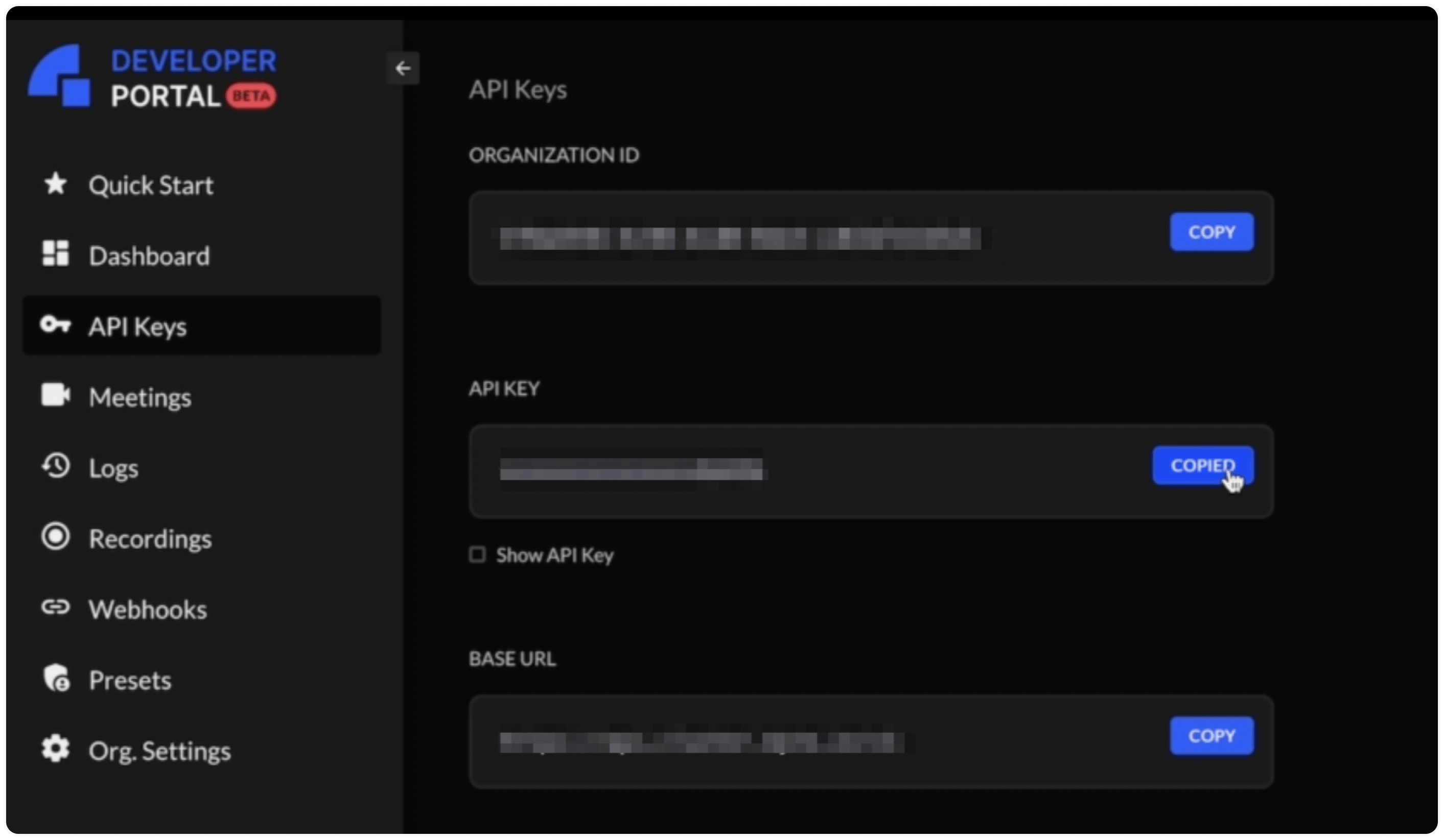
Task: Click the back arrow navigation button
Action: [x=403, y=68]
